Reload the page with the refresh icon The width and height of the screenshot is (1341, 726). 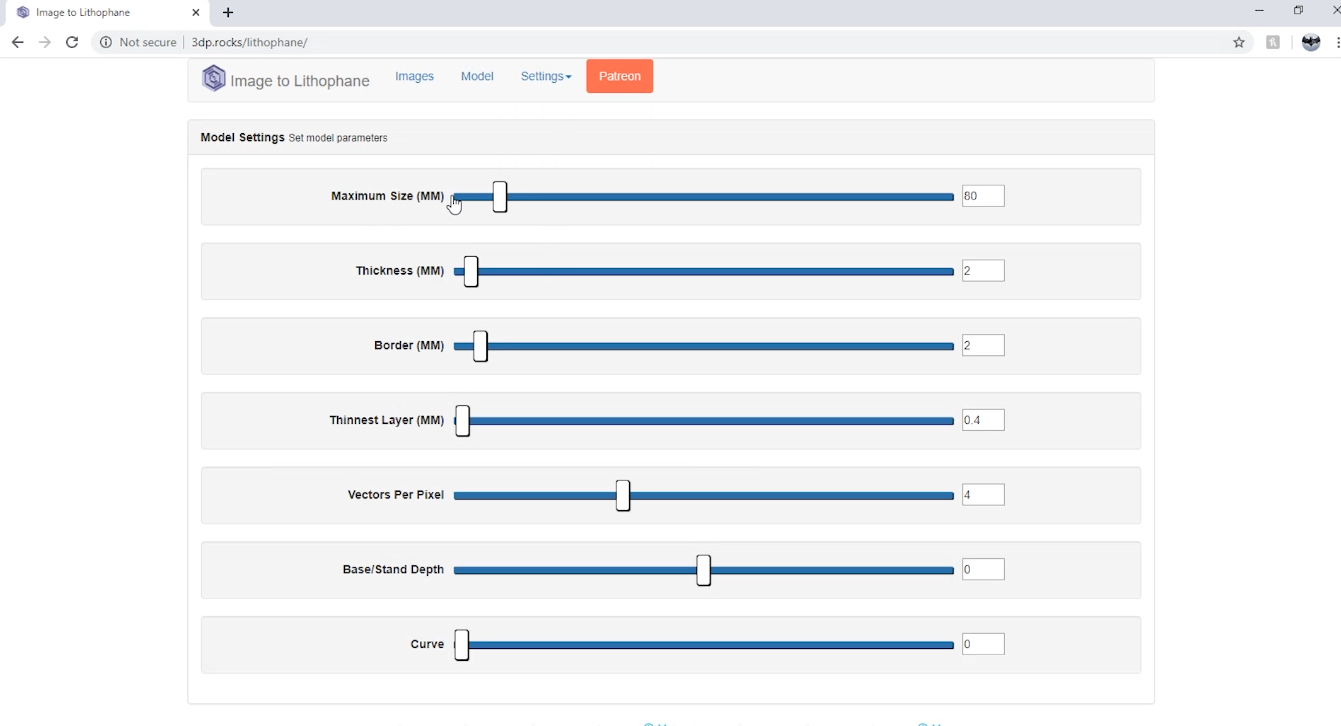[72, 42]
